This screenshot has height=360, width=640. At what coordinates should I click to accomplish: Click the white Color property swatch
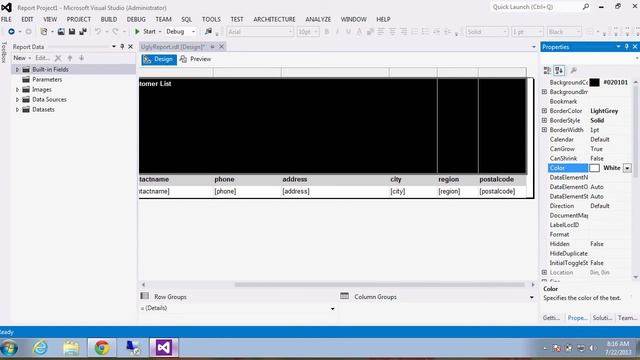tap(594, 168)
